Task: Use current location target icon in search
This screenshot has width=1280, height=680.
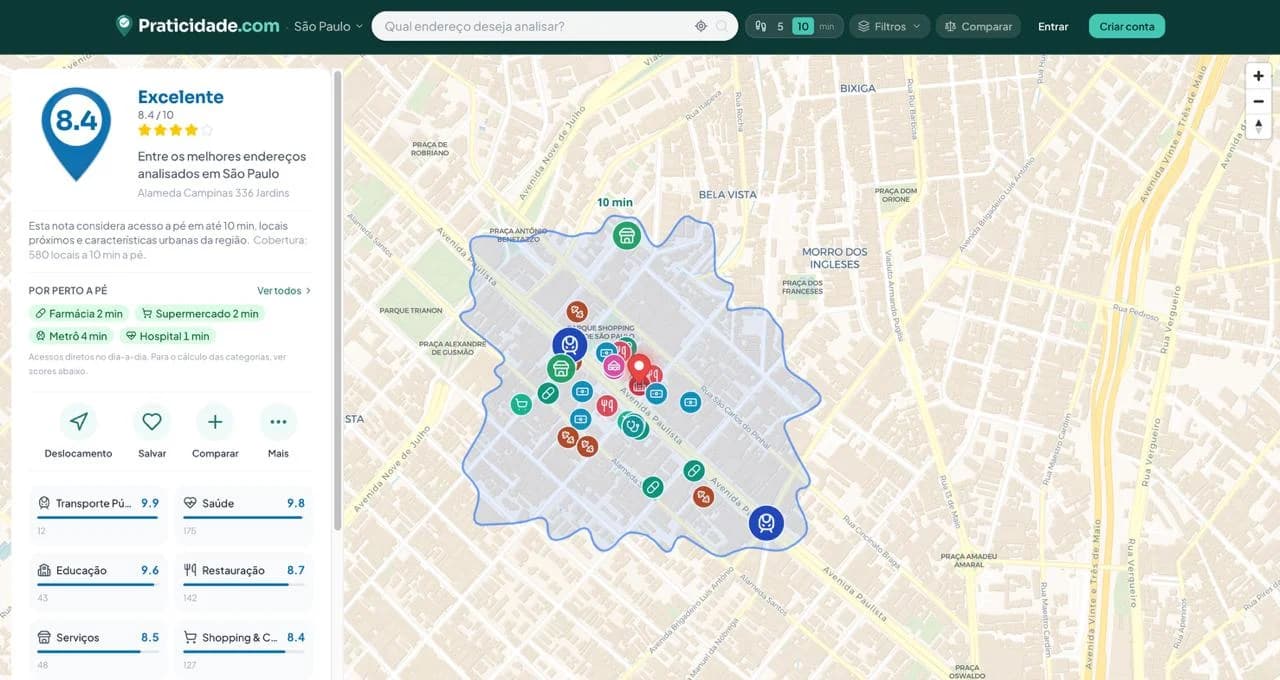Action: pyautogui.click(x=701, y=26)
